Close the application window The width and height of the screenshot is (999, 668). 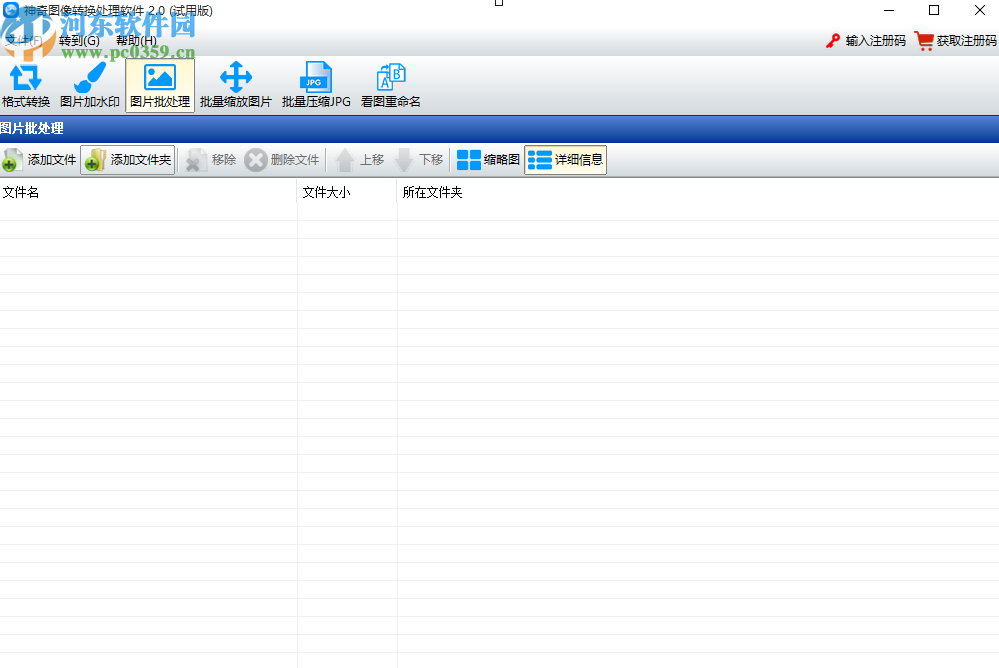coord(980,10)
